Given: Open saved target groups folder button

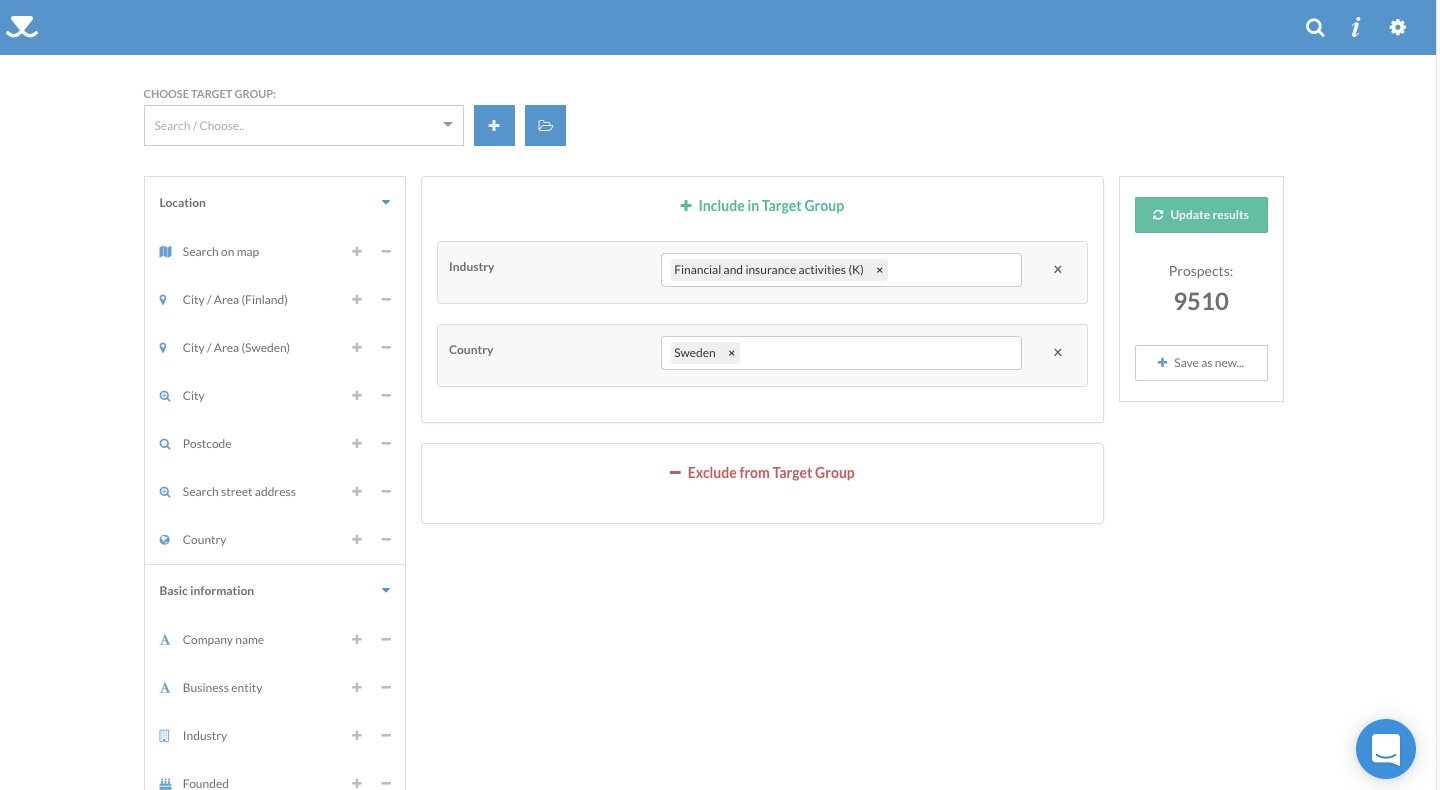Looking at the screenshot, I should [x=545, y=126].
